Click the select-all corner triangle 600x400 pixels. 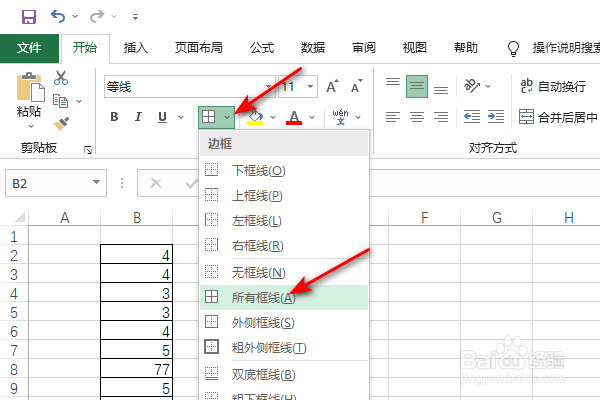[19, 217]
